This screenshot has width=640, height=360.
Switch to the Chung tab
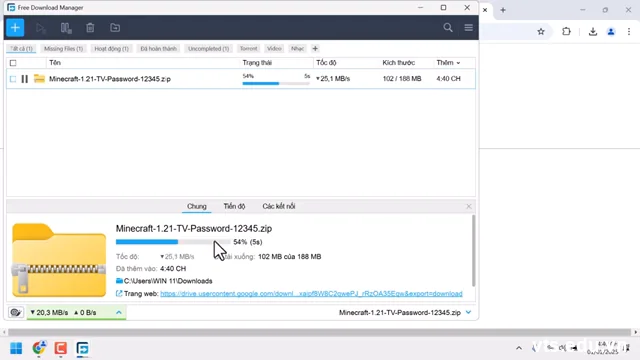[197, 207]
